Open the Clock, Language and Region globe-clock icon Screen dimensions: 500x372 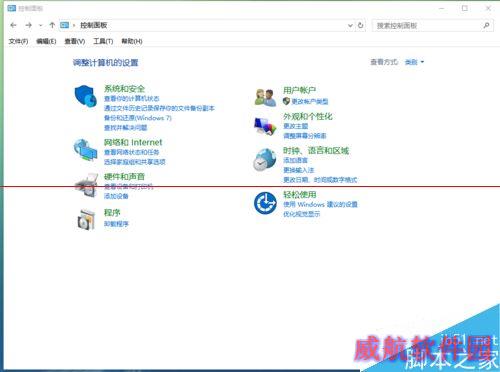[265, 159]
